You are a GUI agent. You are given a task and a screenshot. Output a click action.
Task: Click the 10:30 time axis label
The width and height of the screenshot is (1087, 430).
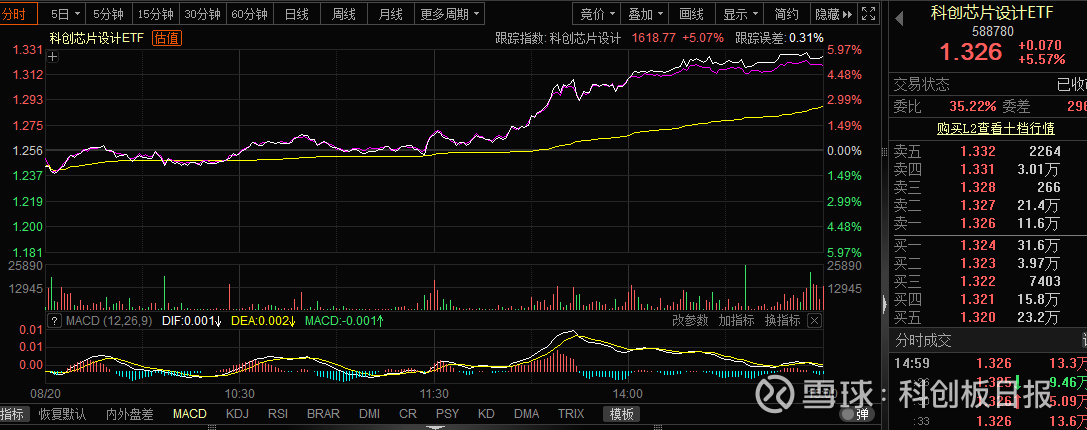click(x=239, y=393)
